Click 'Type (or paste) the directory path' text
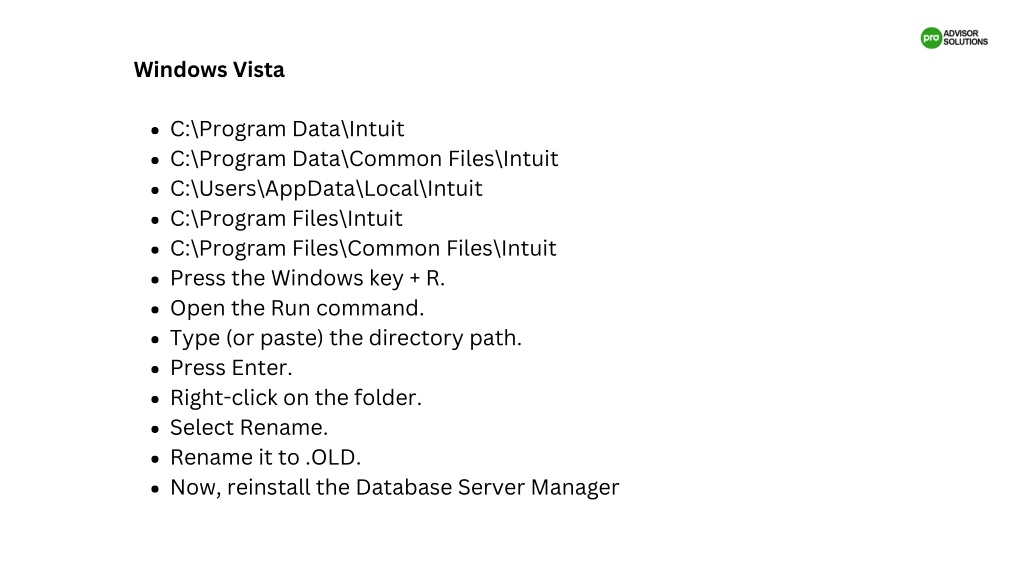The image size is (1024, 576). (346, 338)
